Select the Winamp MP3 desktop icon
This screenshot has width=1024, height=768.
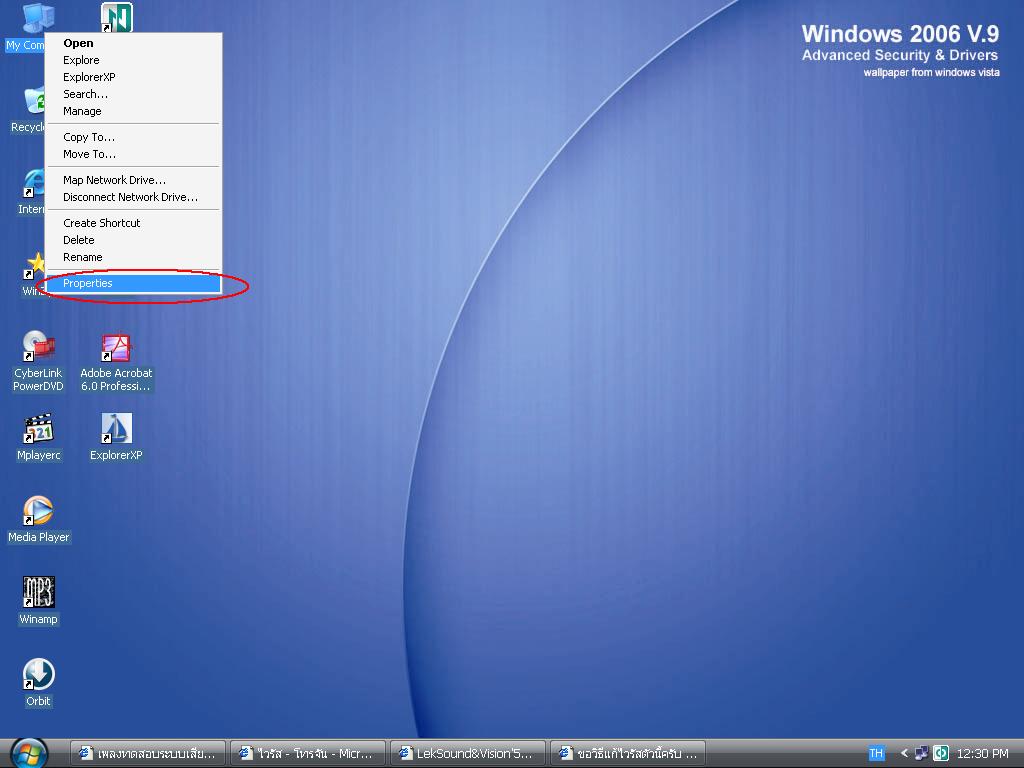coord(39,601)
